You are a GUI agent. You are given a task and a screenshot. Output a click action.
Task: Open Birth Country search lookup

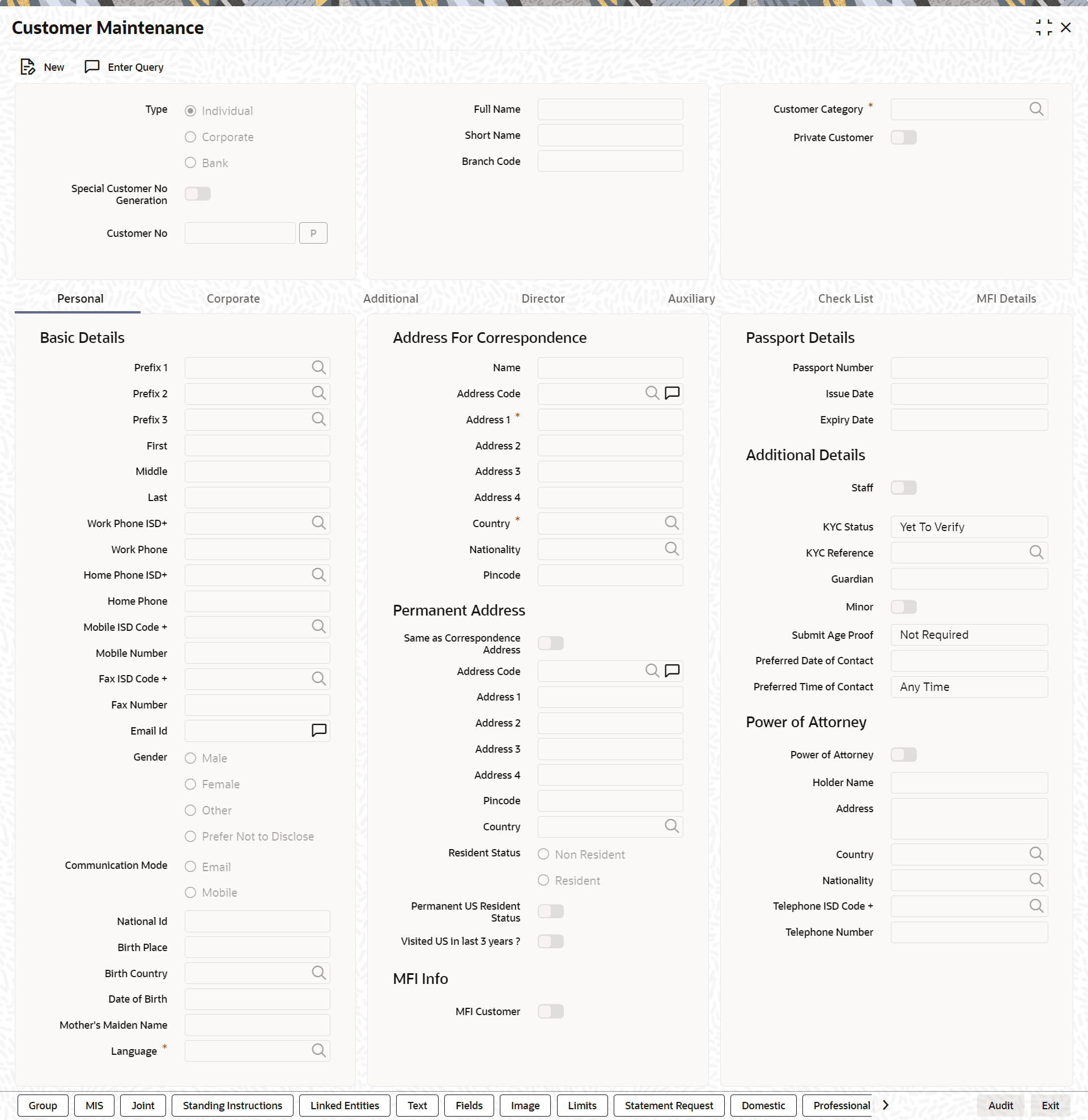pos(319,973)
